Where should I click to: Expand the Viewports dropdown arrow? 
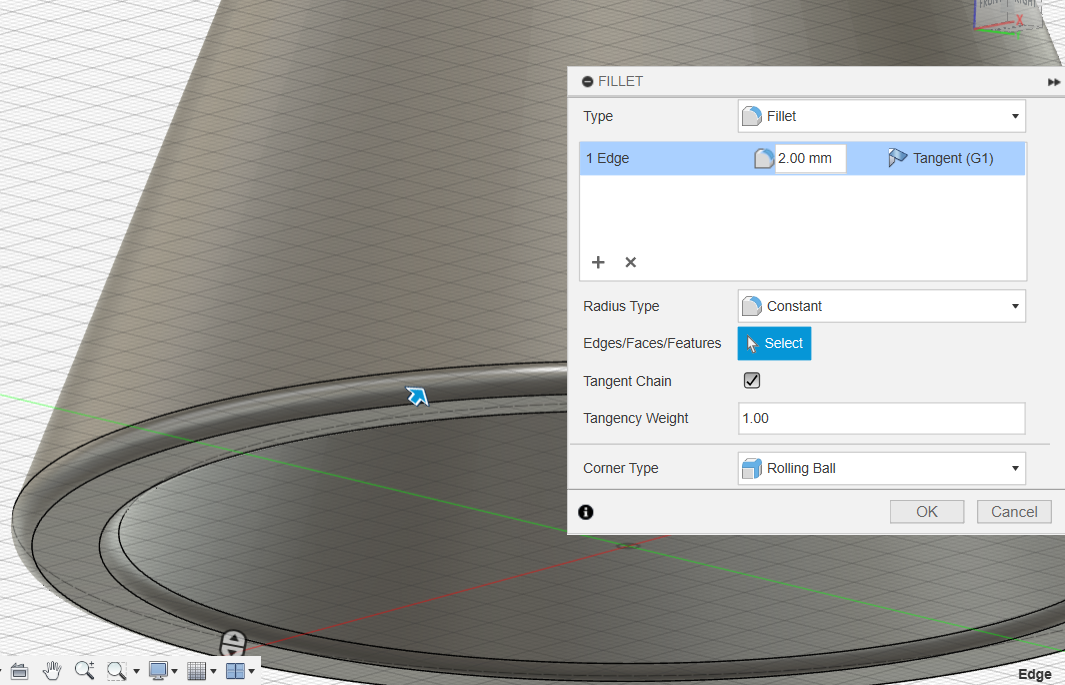click(x=252, y=671)
